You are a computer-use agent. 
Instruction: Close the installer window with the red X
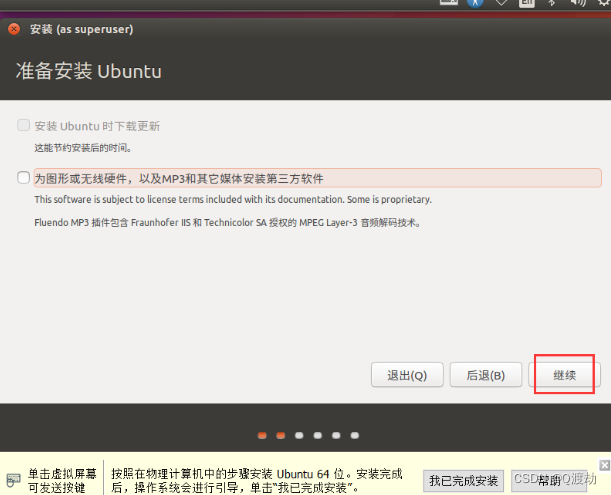[14, 29]
